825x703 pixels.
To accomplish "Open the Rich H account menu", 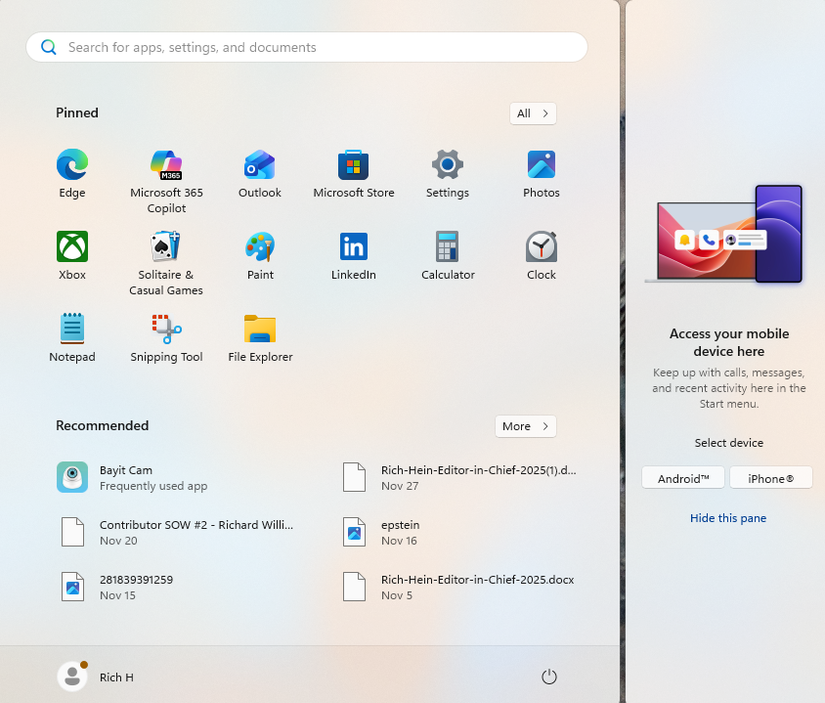I will pyautogui.click(x=95, y=676).
